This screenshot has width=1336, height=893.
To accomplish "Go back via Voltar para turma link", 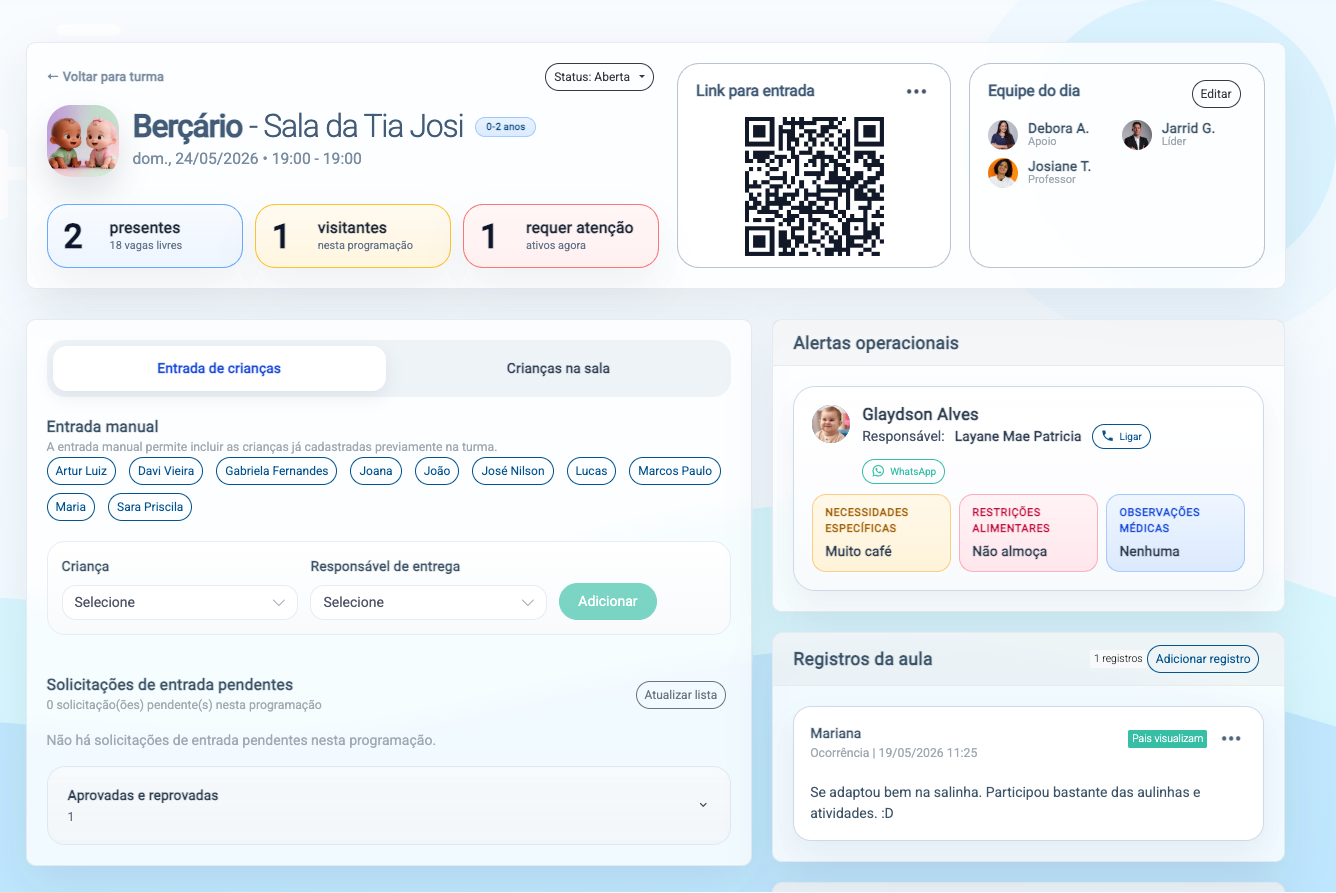I will tap(105, 77).
